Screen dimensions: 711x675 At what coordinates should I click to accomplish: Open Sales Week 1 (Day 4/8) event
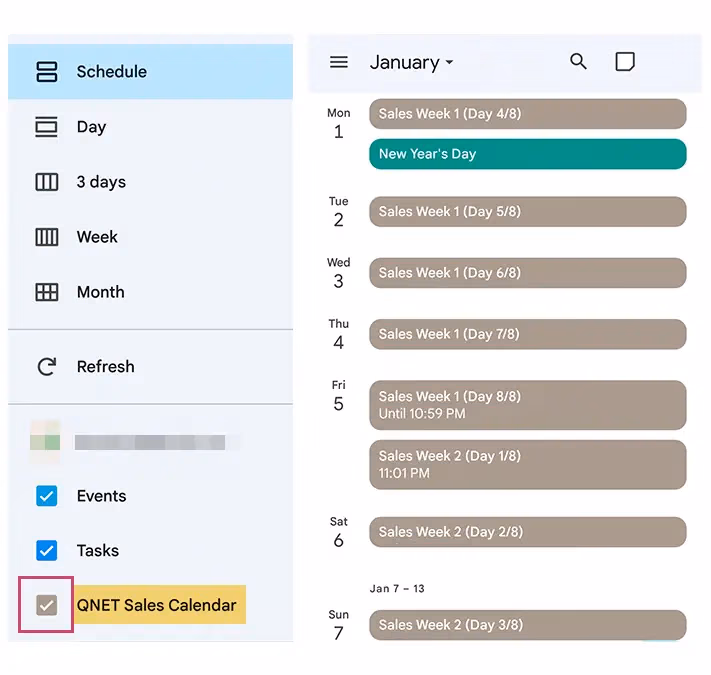click(x=528, y=114)
